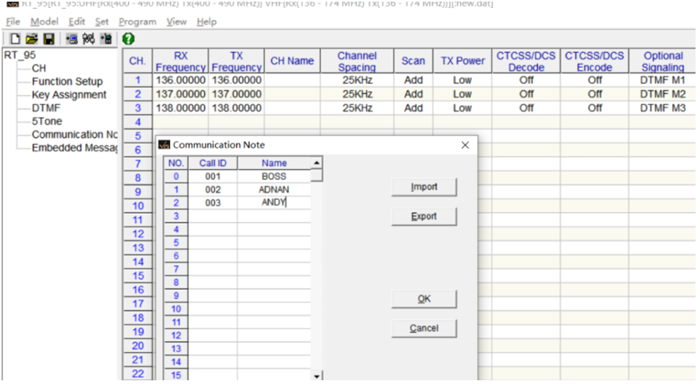The height and width of the screenshot is (384, 700).
Task: Click the Export button
Action: coord(424,217)
